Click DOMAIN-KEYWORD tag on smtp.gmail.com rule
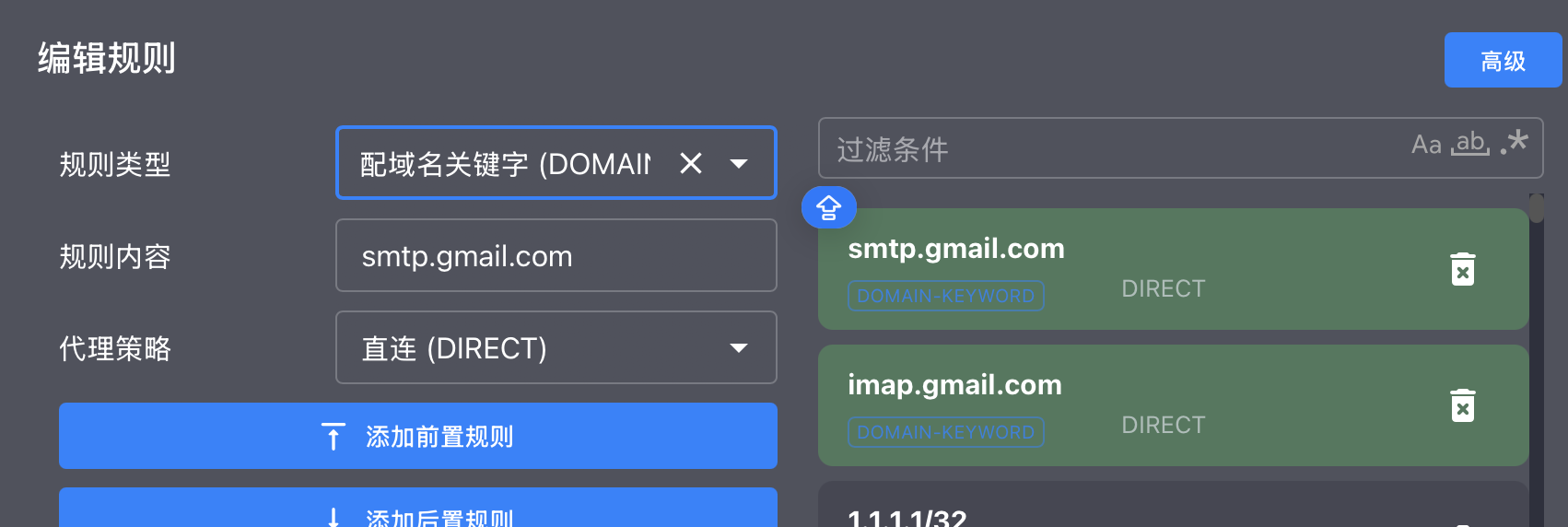 click(x=946, y=296)
